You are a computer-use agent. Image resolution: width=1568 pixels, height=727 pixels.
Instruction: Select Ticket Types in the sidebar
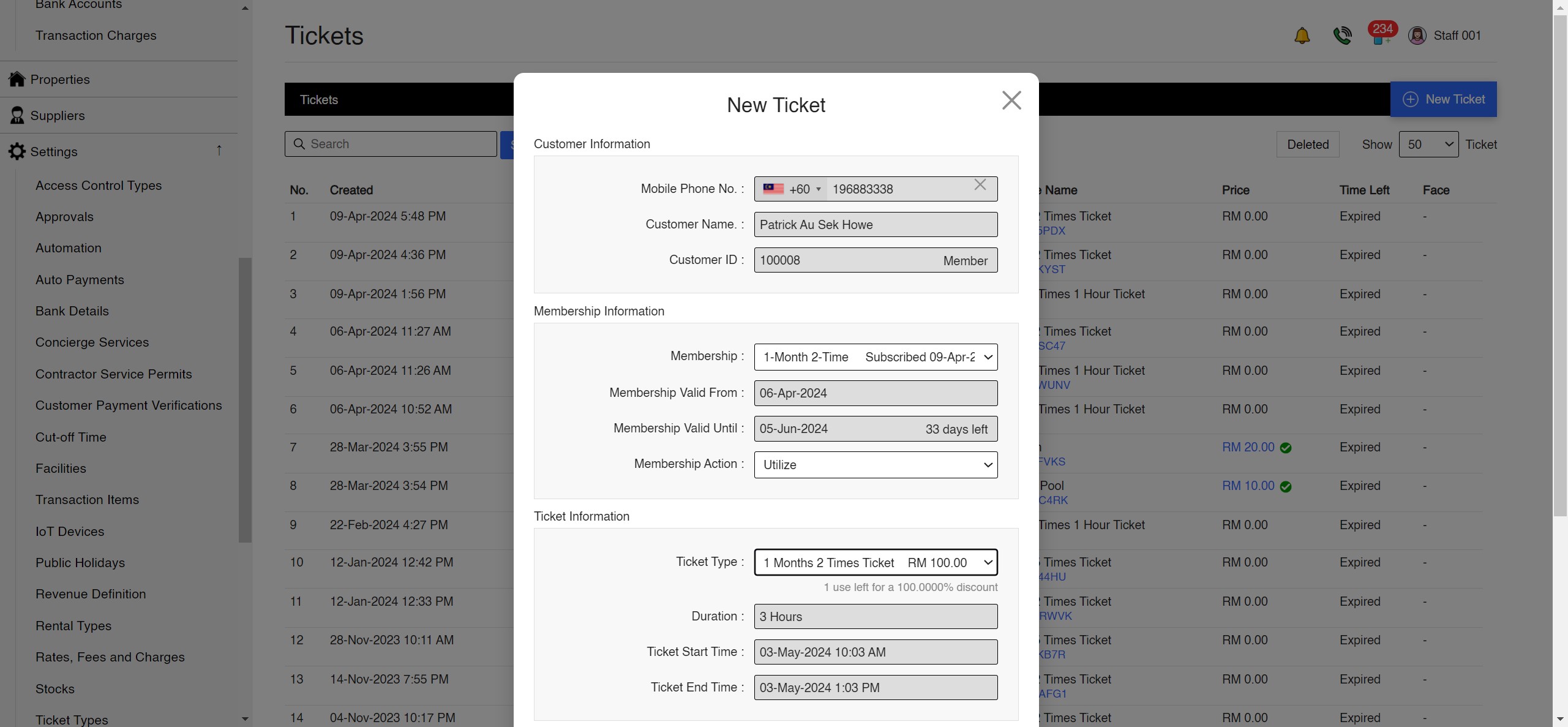tap(71, 720)
